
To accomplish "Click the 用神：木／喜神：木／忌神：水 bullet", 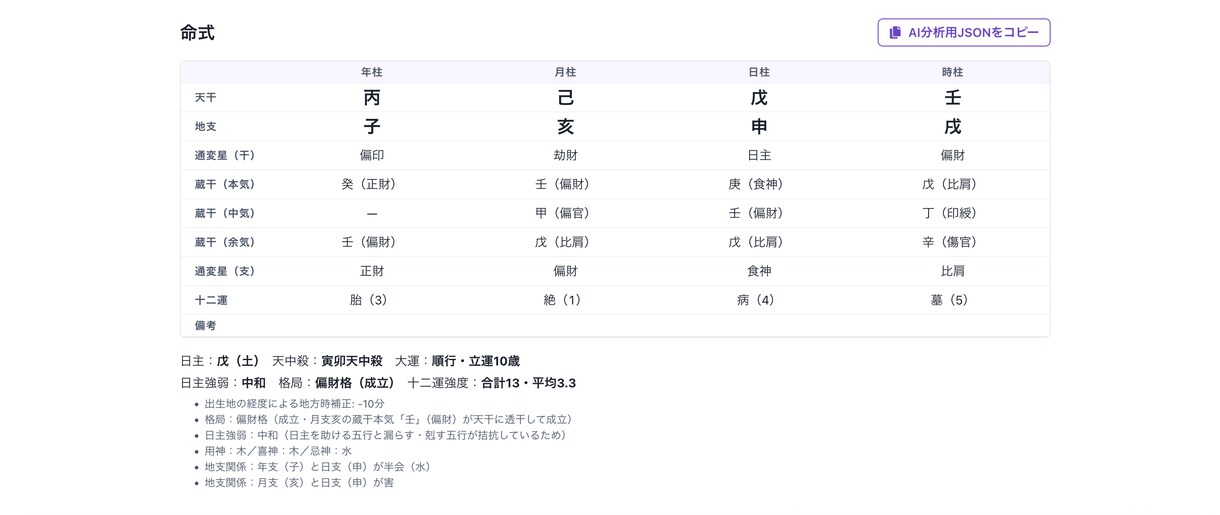I will [279, 451].
